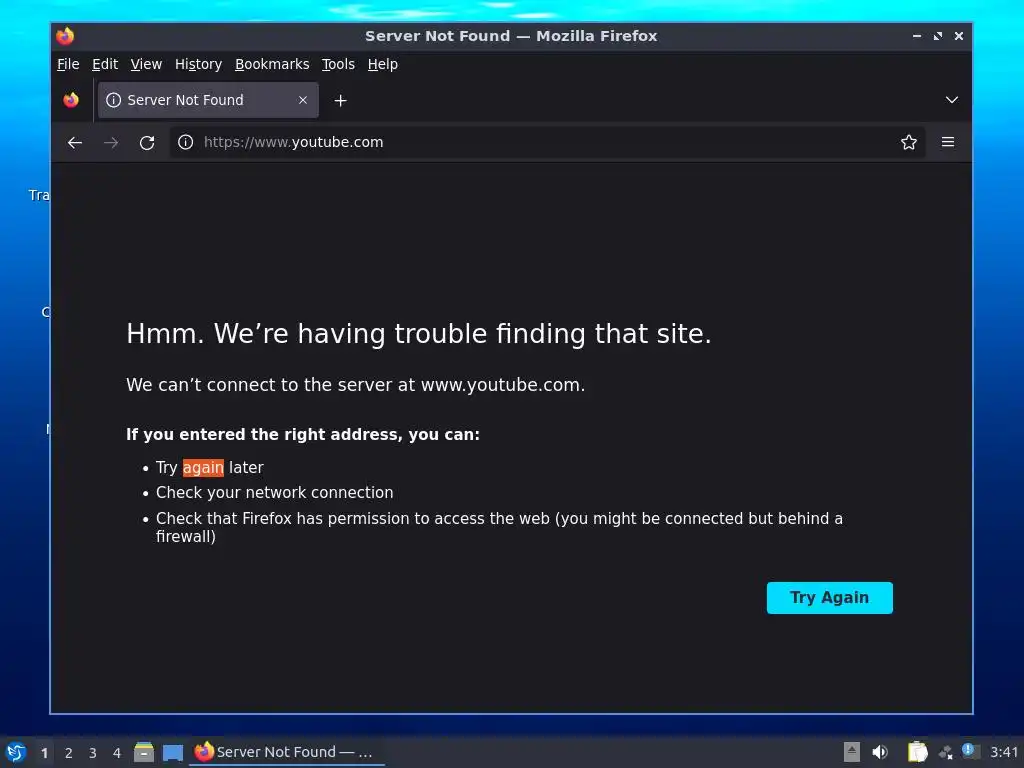Bookmark this page with the star icon

click(908, 142)
